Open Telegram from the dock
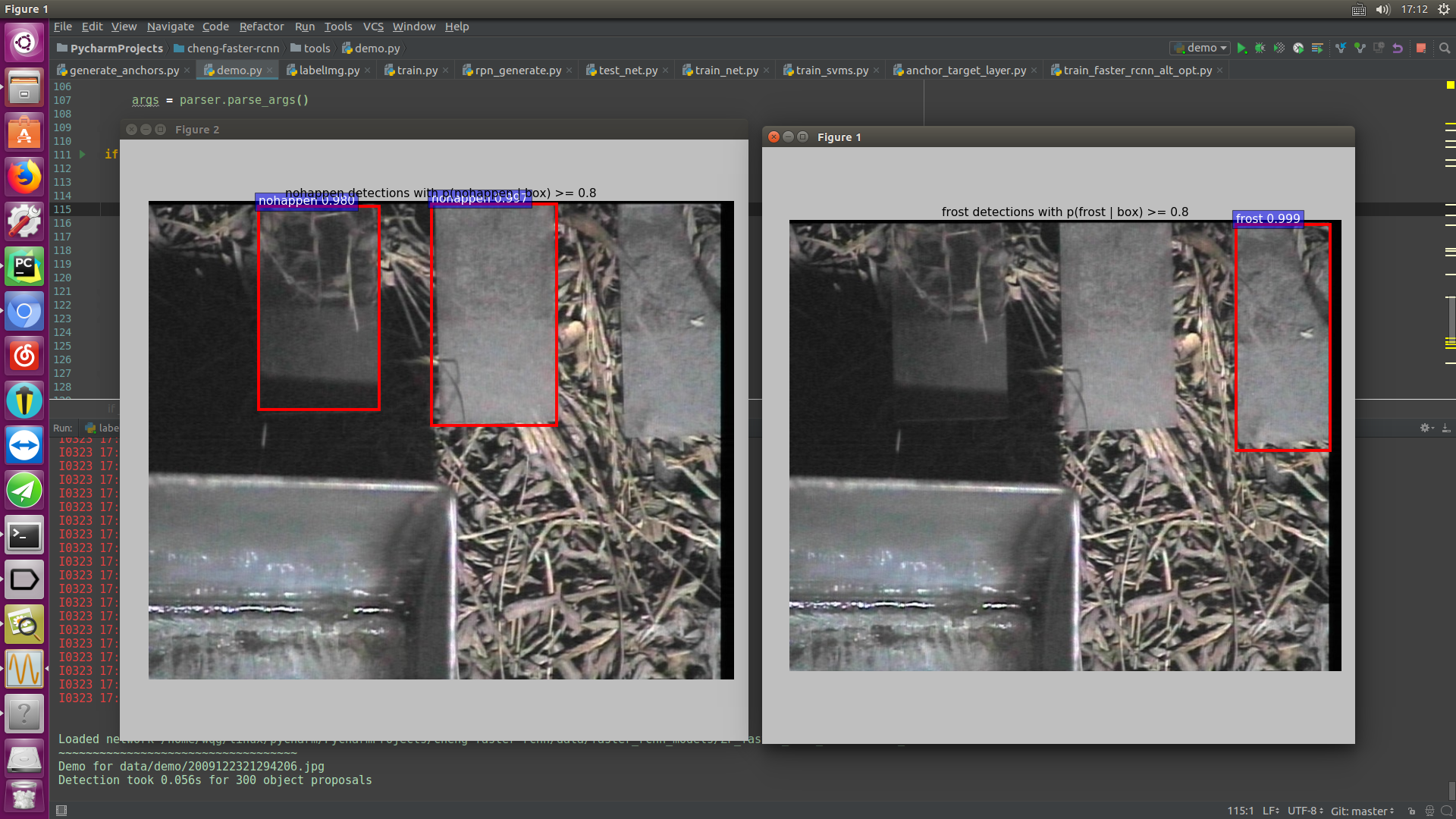The width and height of the screenshot is (1456, 819). pyautogui.click(x=24, y=490)
